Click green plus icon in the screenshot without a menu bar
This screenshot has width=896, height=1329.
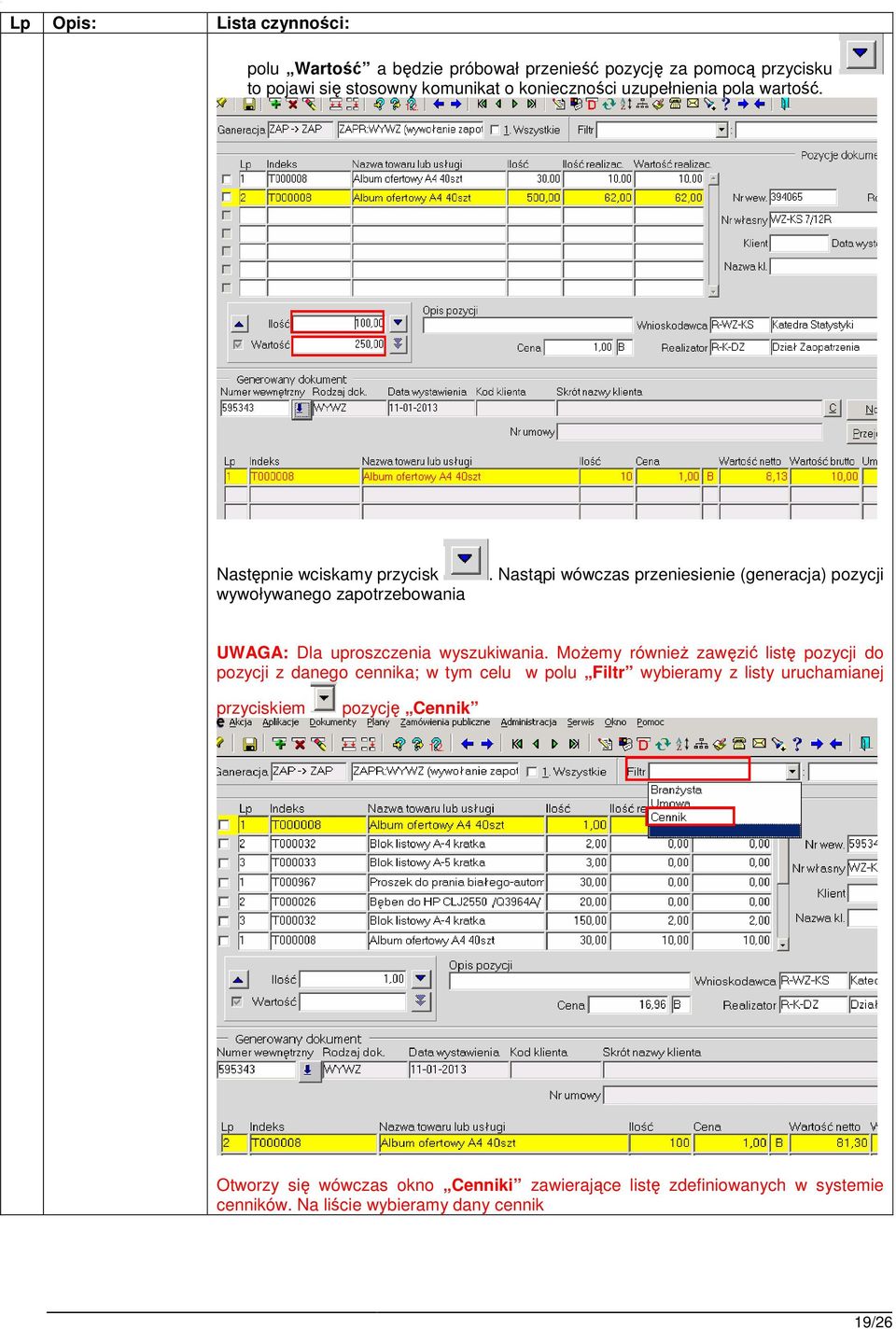(x=275, y=105)
